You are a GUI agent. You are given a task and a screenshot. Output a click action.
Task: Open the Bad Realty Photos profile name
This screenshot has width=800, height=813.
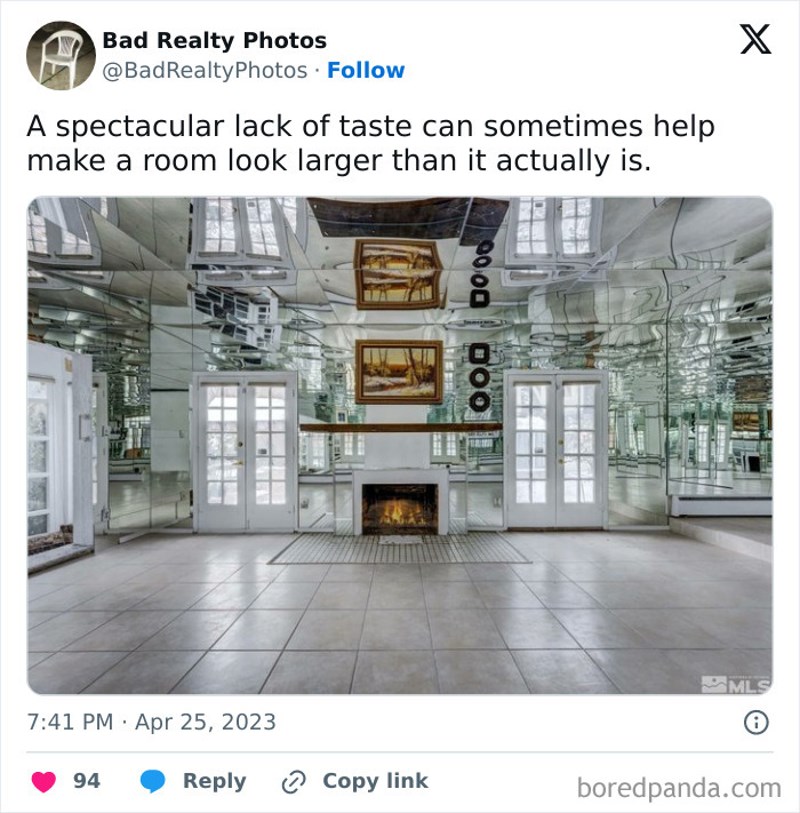coord(214,40)
